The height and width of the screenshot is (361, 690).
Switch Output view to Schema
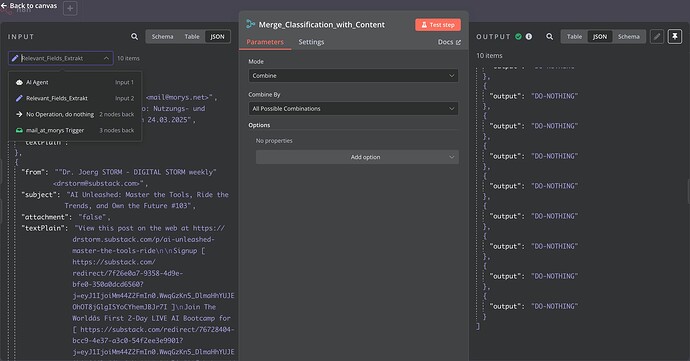tap(628, 37)
